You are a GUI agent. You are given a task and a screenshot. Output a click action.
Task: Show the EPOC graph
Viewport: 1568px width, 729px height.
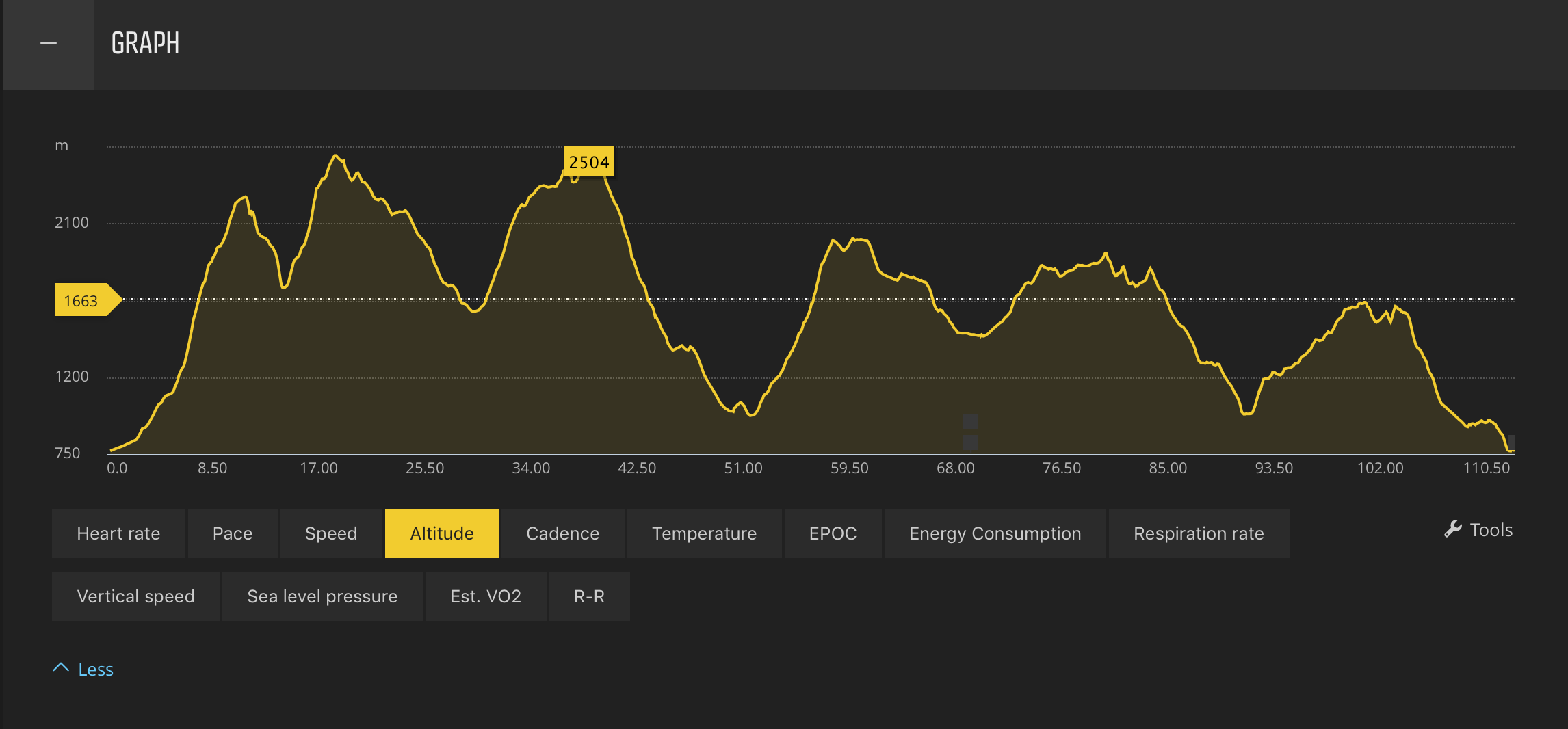[x=833, y=533]
